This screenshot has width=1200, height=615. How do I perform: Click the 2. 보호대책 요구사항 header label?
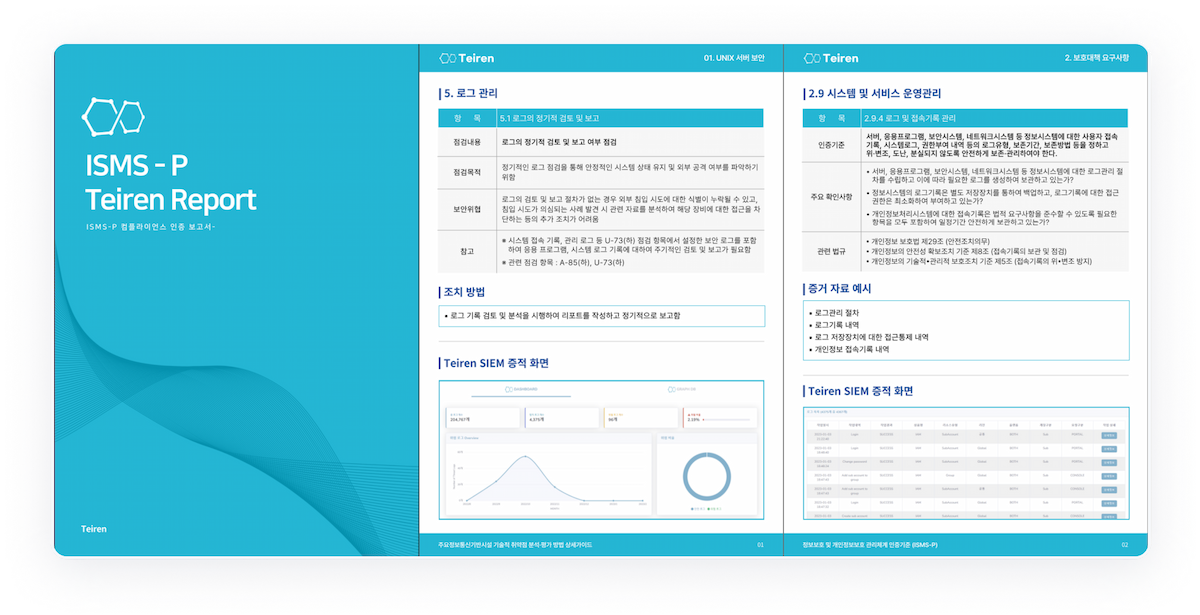click(1097, 58)
